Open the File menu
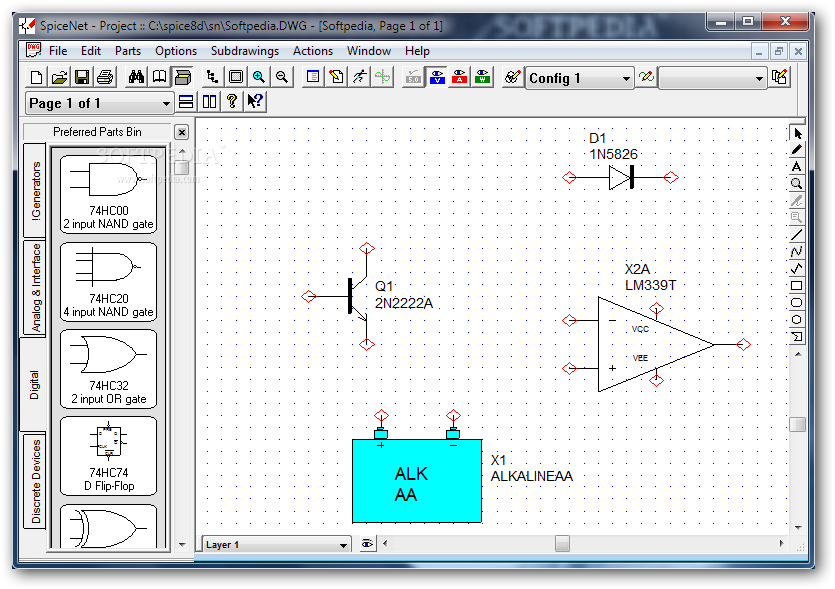 pyautogui.click(x=58, y=51)
